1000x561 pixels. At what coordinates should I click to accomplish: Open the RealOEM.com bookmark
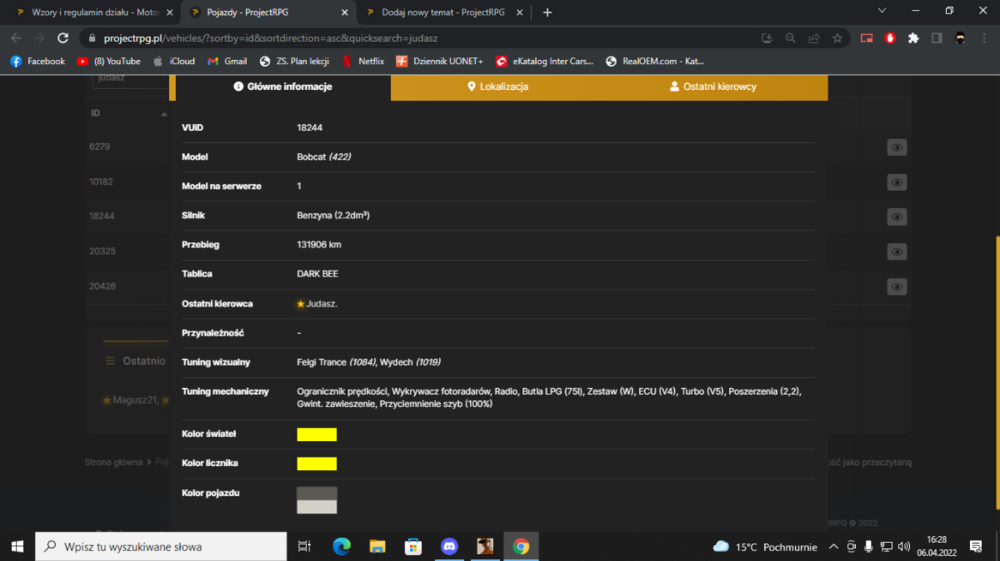click(x=655, y=61)
